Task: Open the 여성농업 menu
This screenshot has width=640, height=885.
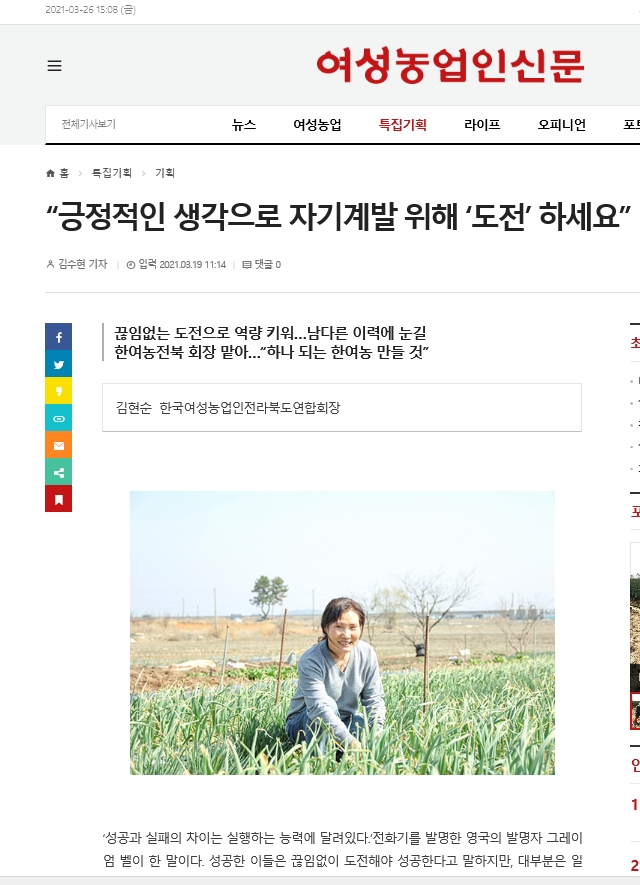Action: (x=317, y=125)
